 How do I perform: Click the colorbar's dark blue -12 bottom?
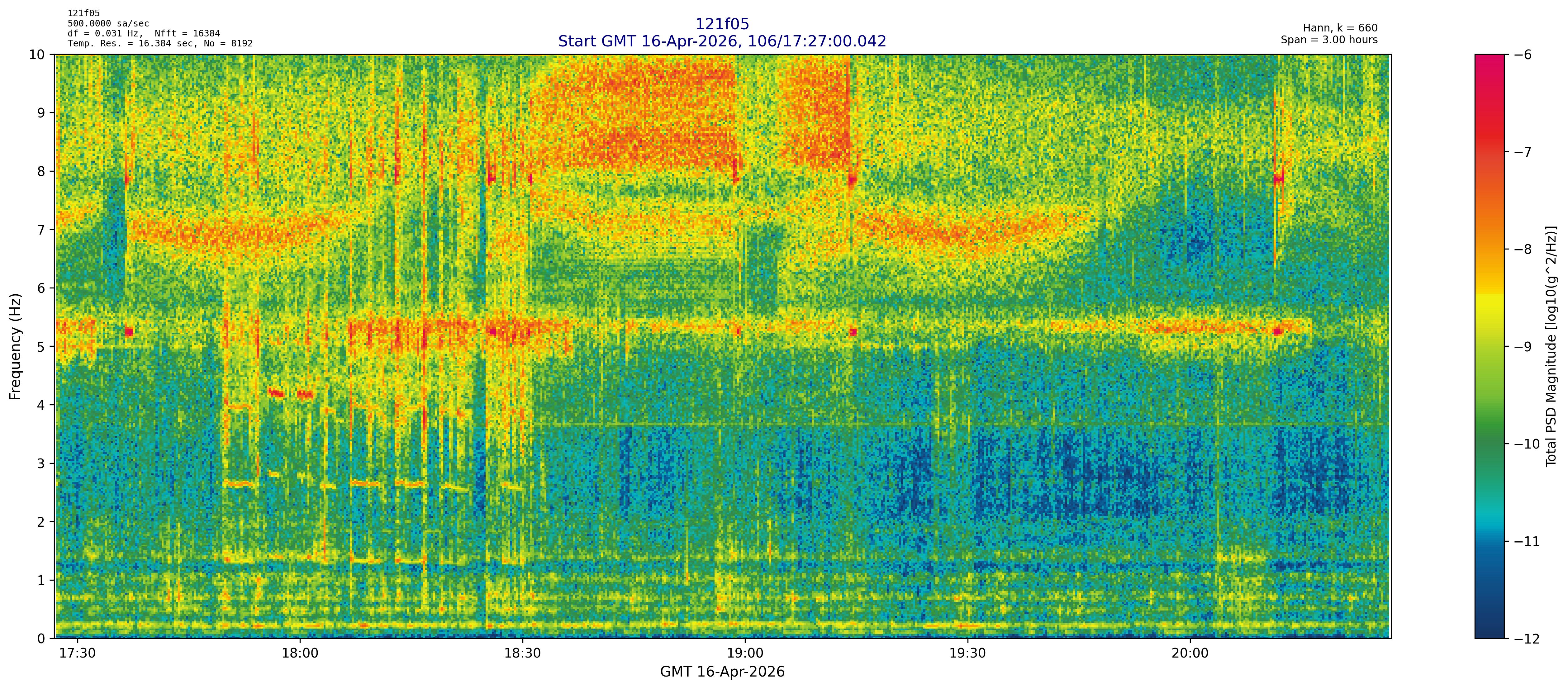pos(1489,633)
